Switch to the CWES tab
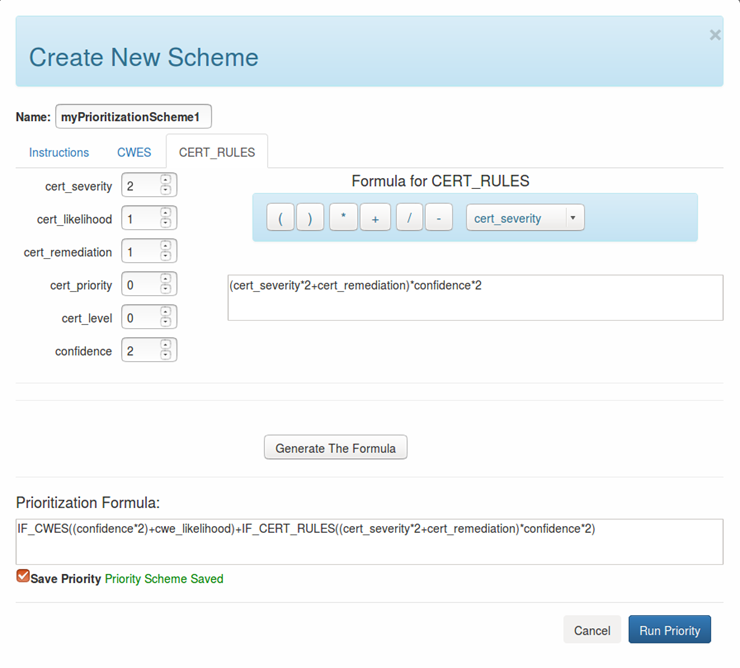The width and height of the screenshot is (740, 668). pos(134,153)
